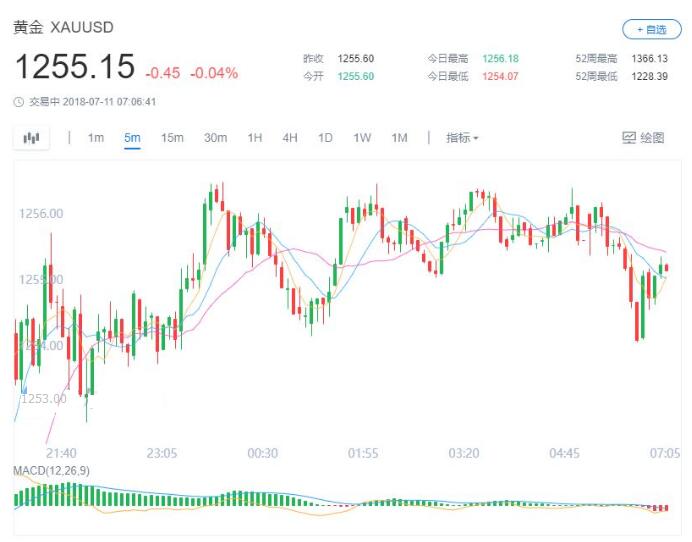Click the 绘图 drawing tool icon
The height and width of the screenshot is (542, 692).
coord(629,138)
